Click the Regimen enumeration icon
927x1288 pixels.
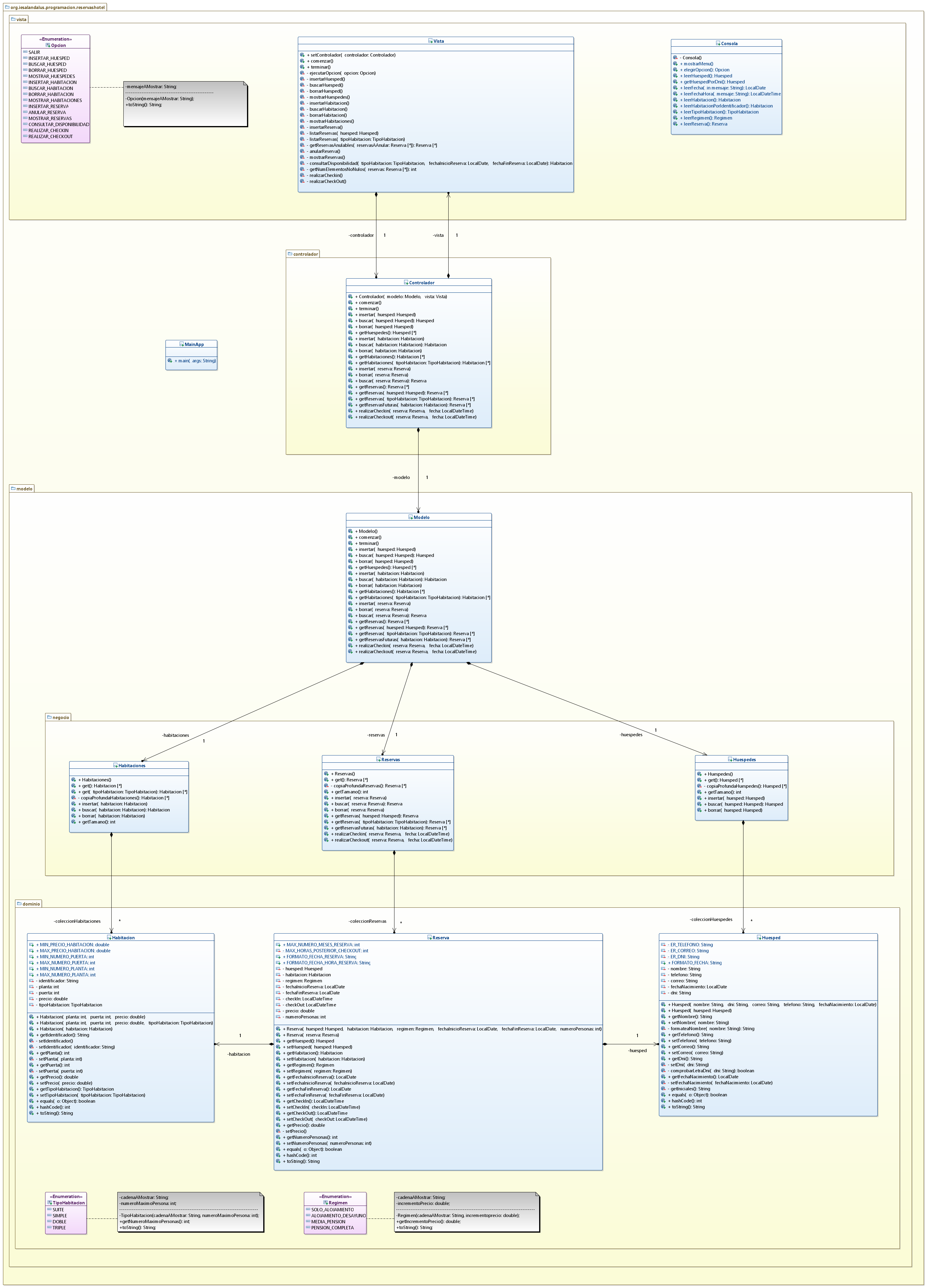click(326, 1202)
